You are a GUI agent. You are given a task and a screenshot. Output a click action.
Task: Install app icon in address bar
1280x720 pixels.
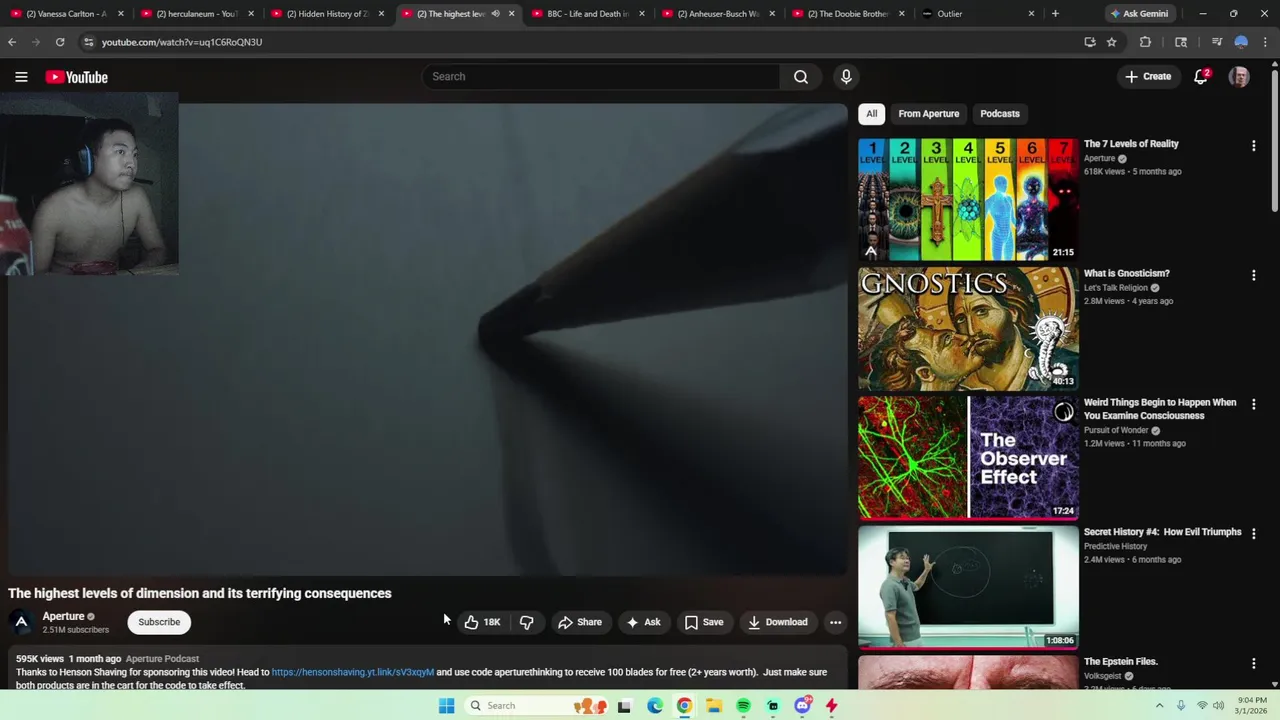pyautogui.click(x=1090, y=42)
